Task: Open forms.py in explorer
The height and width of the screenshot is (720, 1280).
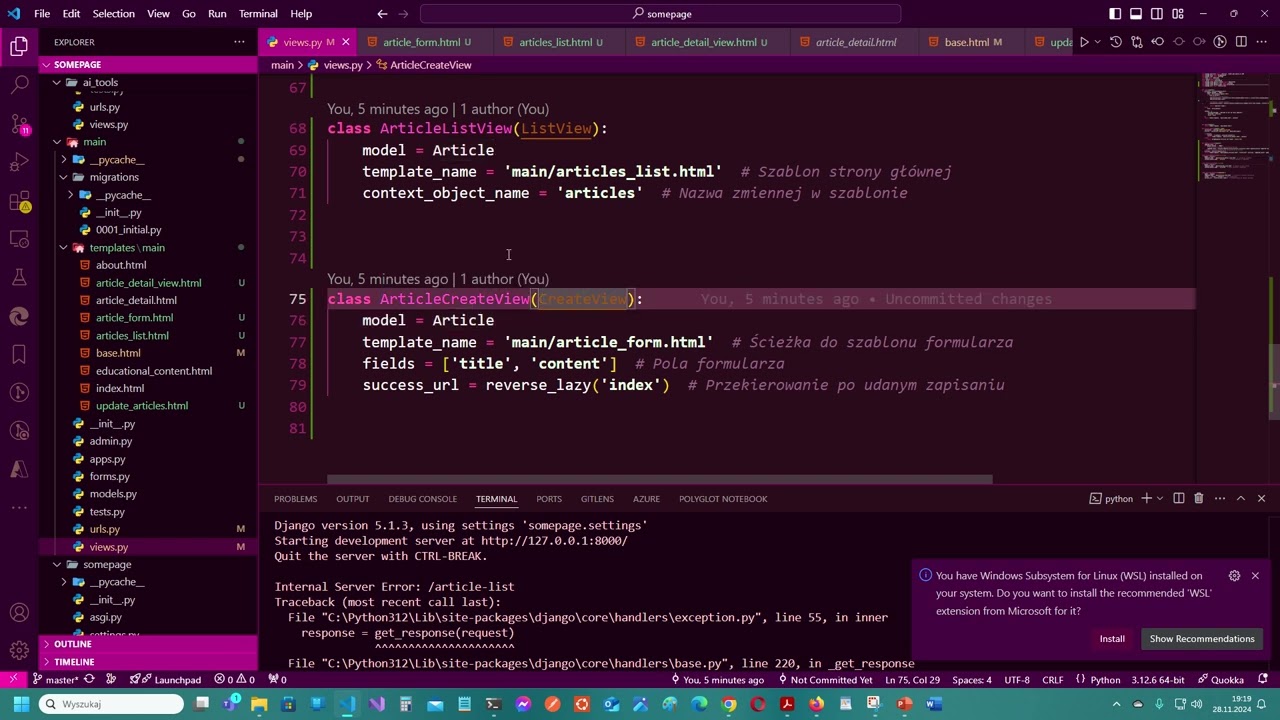Action: tap(109, 477)
